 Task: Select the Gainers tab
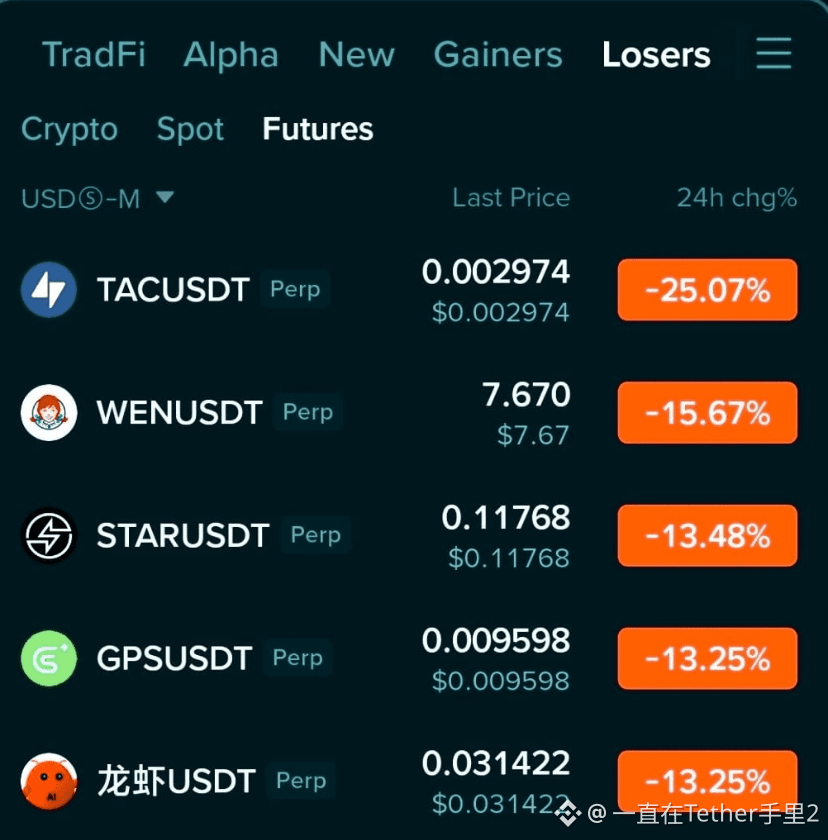(x=498, y=55)
